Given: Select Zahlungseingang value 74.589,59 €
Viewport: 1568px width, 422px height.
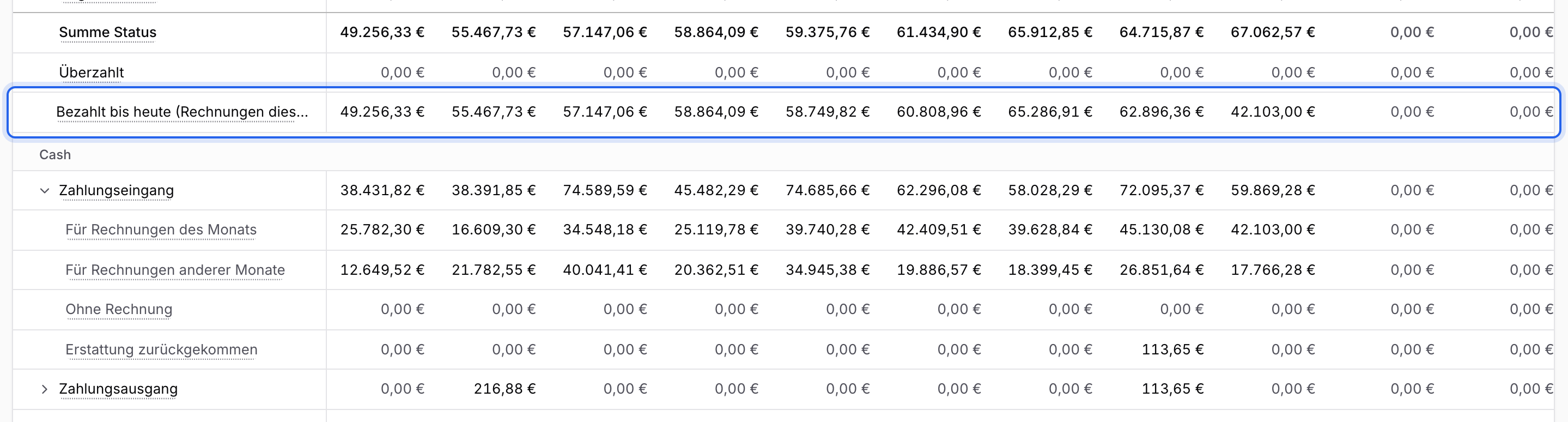Looking at the screenshot, I should pyautogui.click(x=605, y=191).
